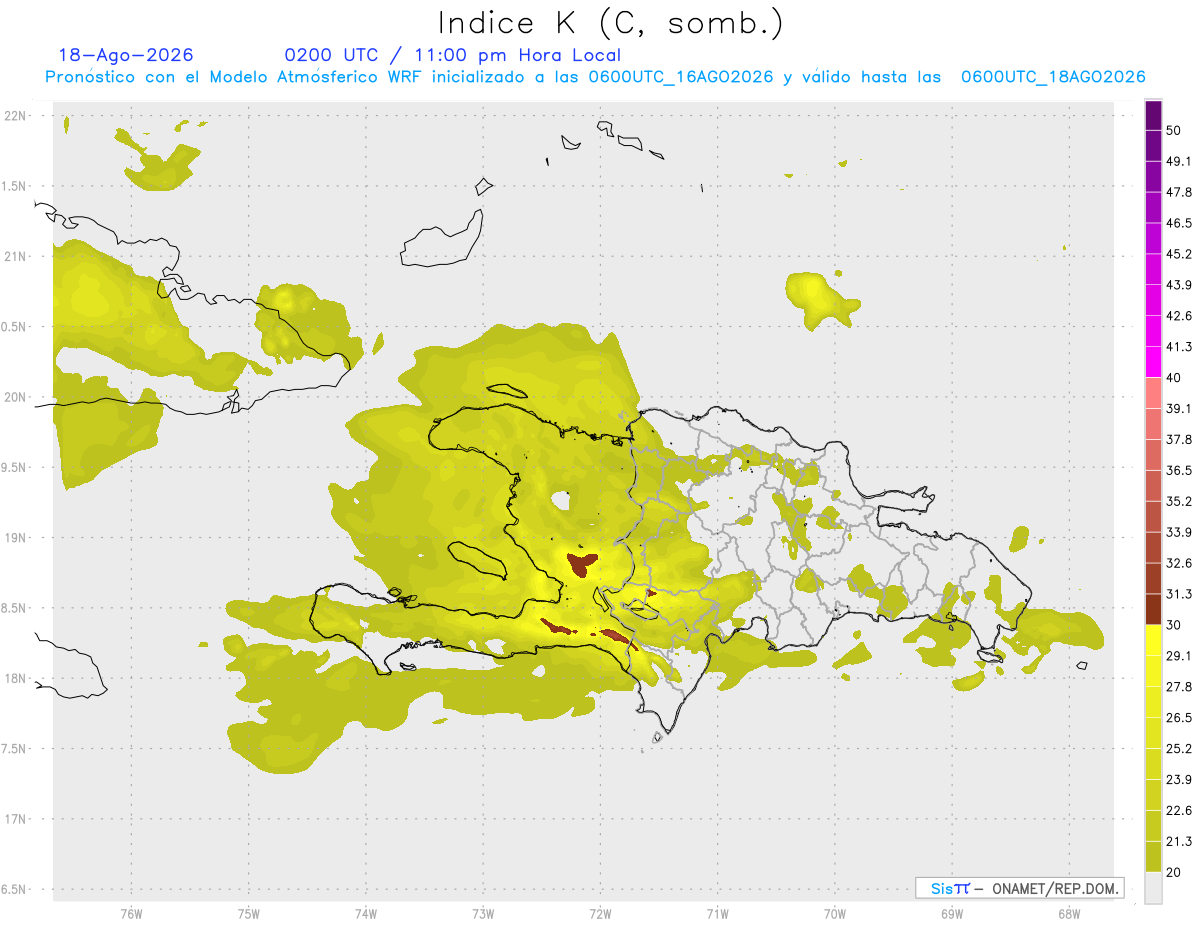Click the legend value 20
This screenshot has height=927, width=1200.
point(1174,873)
